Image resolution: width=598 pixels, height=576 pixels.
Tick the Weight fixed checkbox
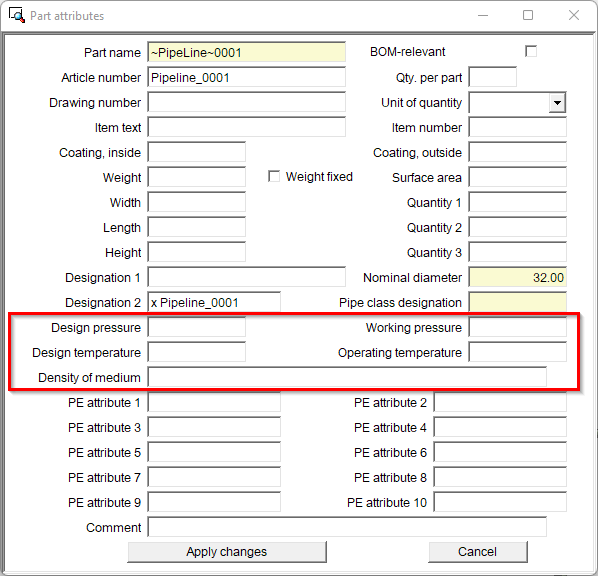click(x=274, y=176)
